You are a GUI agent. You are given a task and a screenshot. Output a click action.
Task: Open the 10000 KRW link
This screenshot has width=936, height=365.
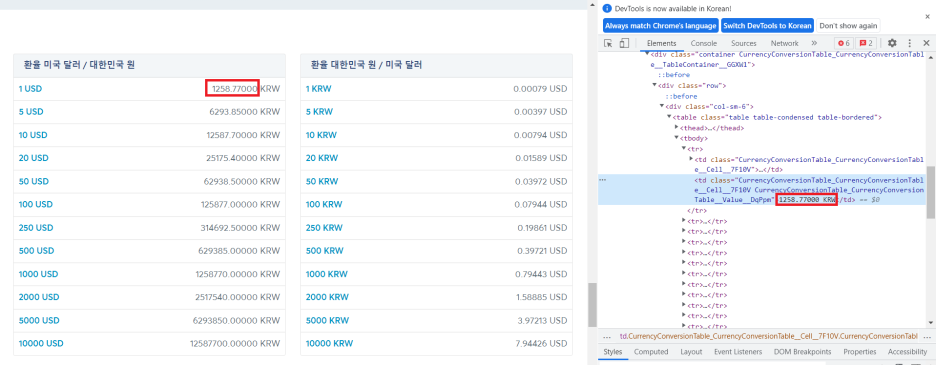330,343
